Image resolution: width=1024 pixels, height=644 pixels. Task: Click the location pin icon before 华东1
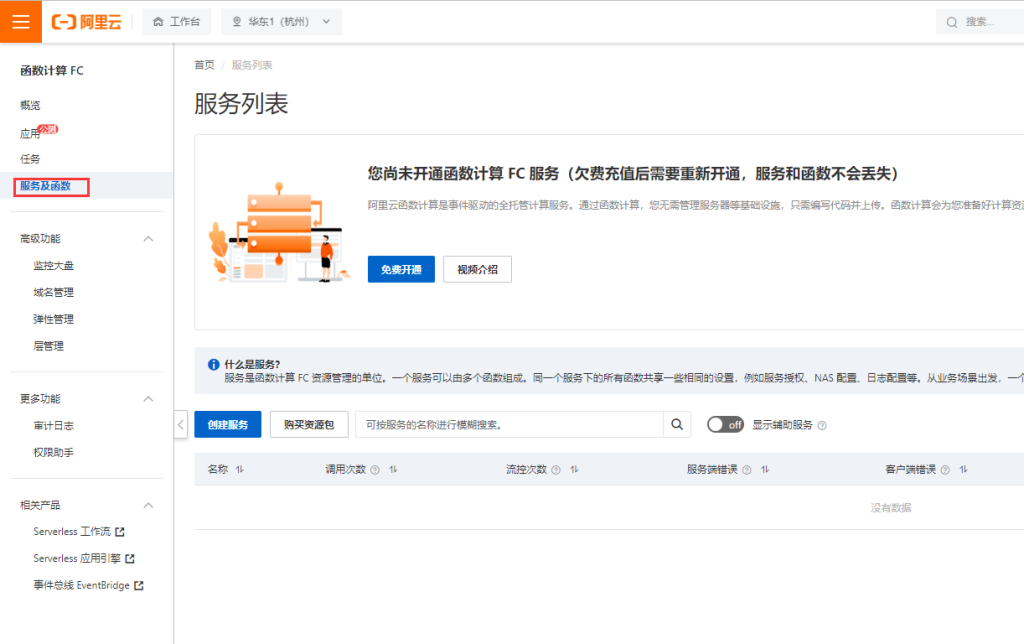click(236, 21)
